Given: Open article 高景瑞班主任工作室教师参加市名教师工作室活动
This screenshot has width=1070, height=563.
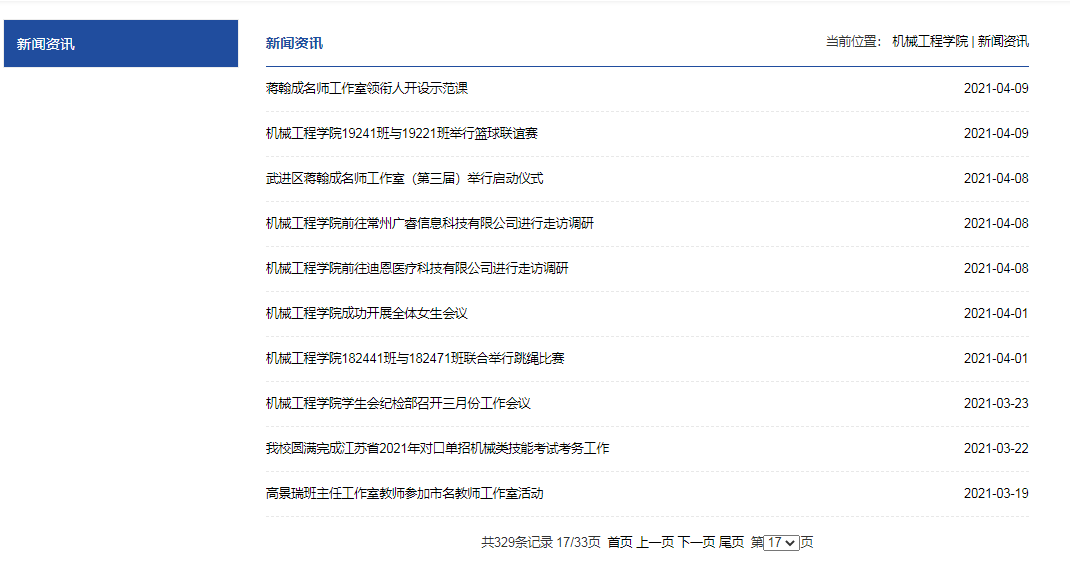Looking at the screenshot, I should pyautogui.click(x=404, y=493).
